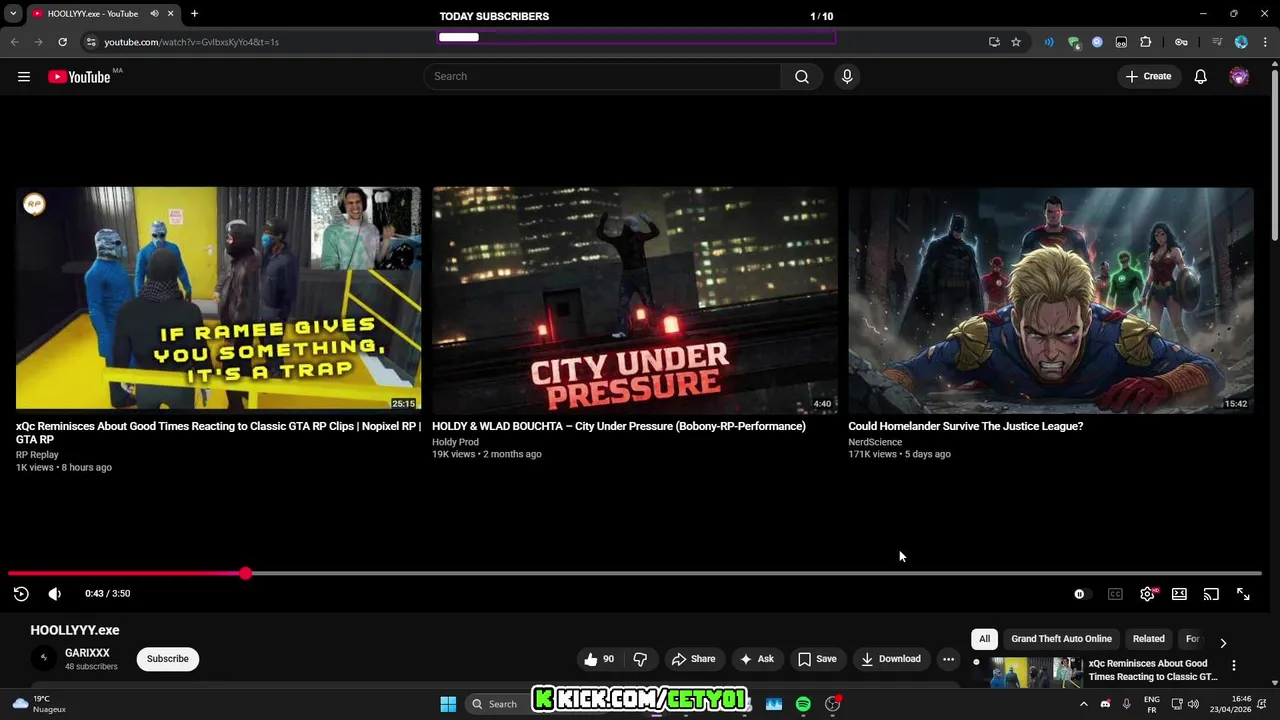Open the HOLDY & WLAD BOUCHTA video title

pyautogui.click(x=619, y=426)
